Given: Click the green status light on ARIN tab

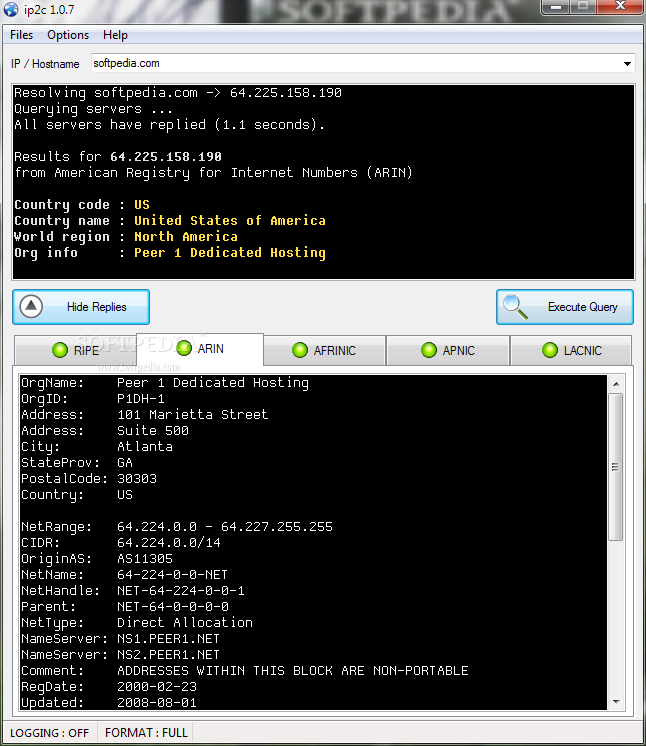Looking at the screenshot, I should click(184, 348).
